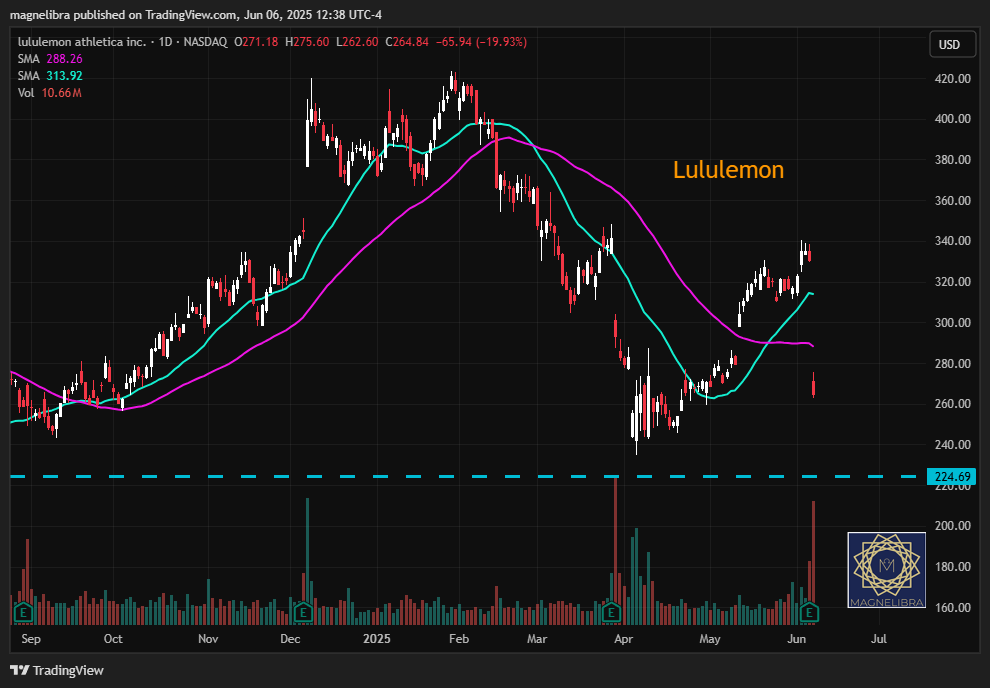Screen dimensions: 990x688
Task: Click the orange Lululemon text annotation
Action: pos(728,170)
